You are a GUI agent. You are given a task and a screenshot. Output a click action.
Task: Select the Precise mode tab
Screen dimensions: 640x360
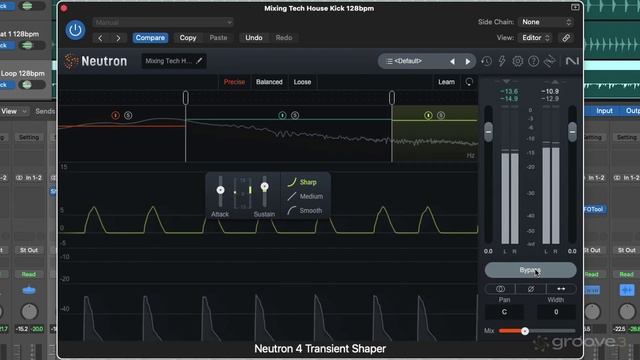[234, 82]
